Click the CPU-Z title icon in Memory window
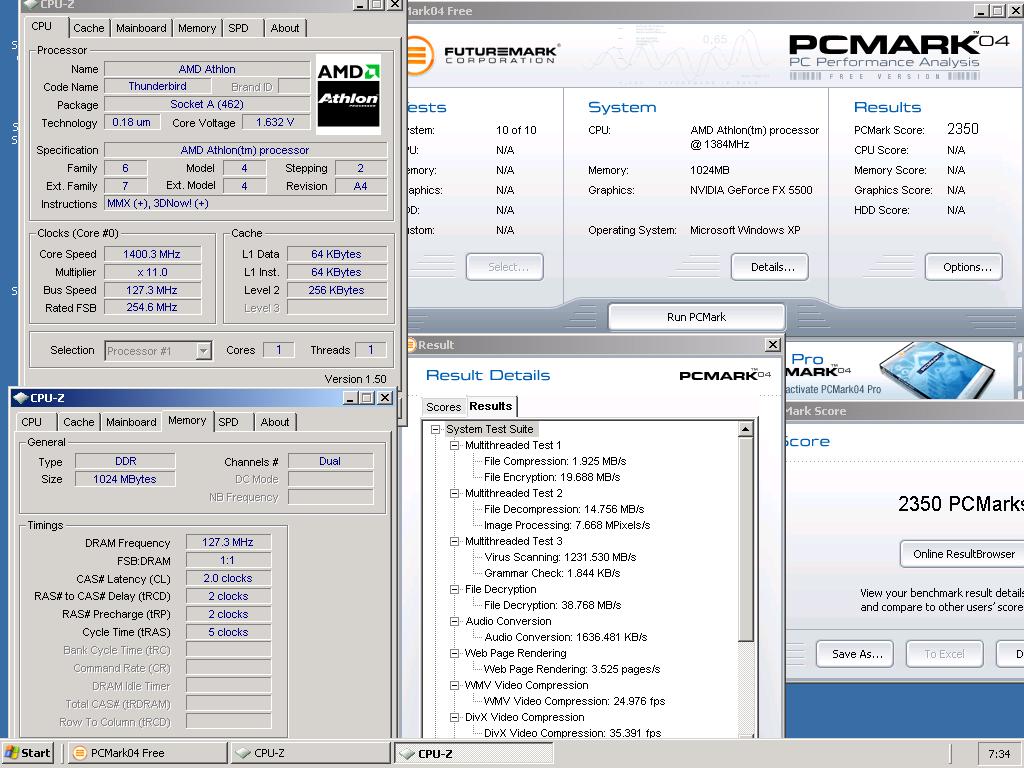This screenshot has height=768, width=1024. pyautogui.click(x=21, y=398)
